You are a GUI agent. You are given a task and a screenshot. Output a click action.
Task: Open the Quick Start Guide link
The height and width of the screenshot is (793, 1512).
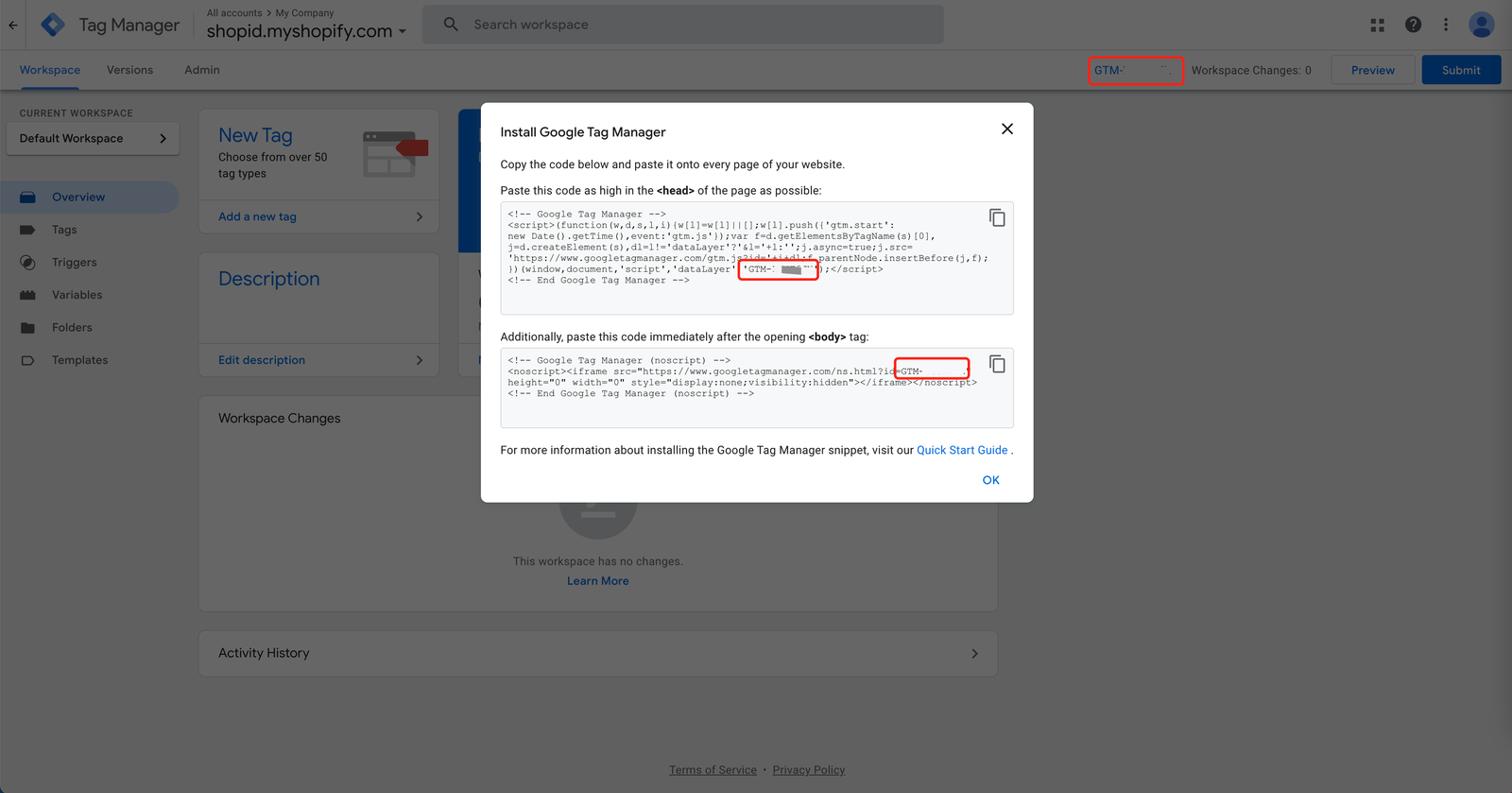(962, 451)
